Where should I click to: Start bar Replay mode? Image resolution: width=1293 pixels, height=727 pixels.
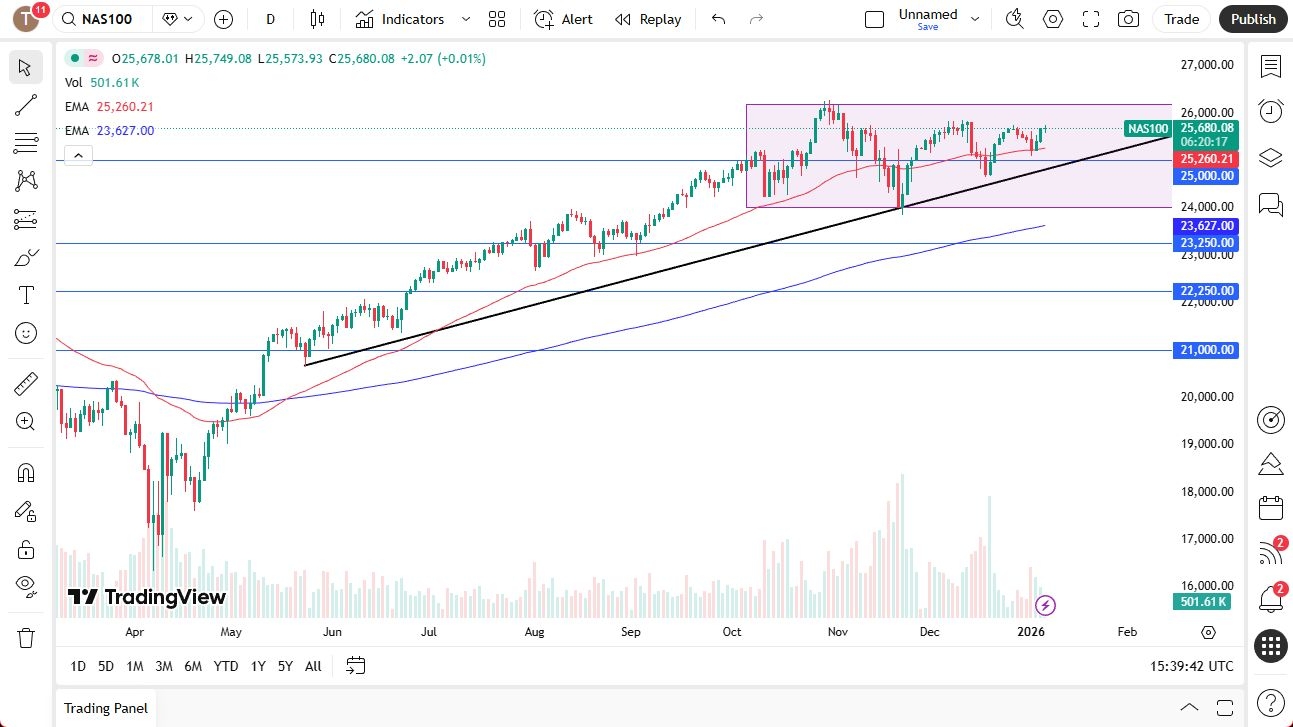tap(648, 19)
